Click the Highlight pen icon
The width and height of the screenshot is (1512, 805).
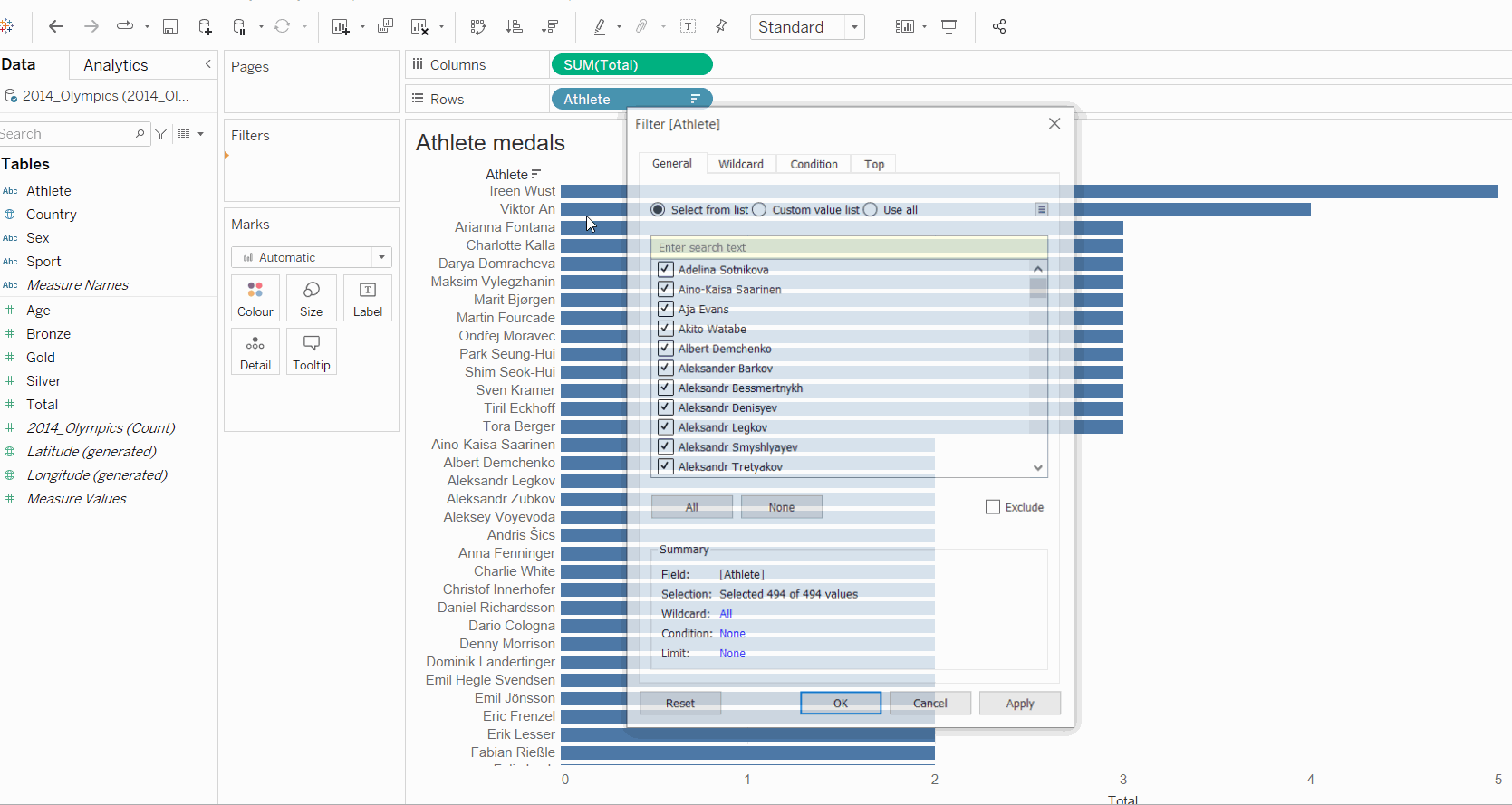click(x=600, y=26)
